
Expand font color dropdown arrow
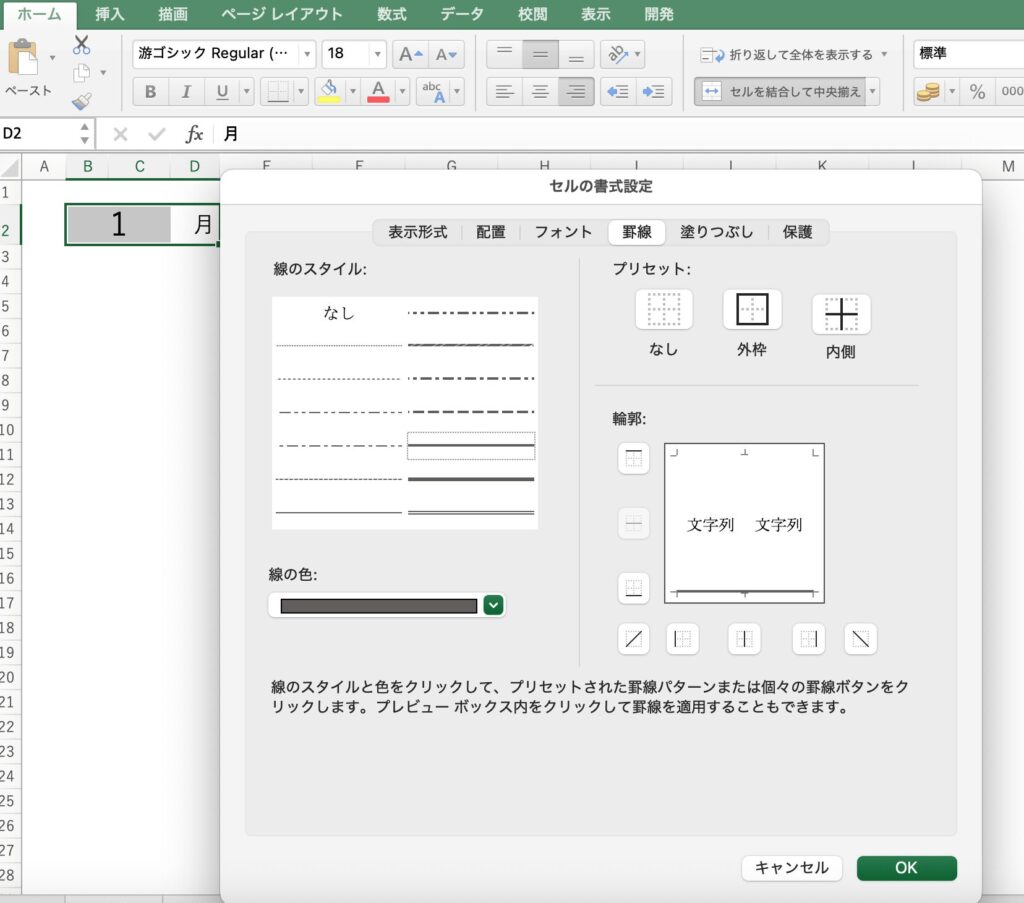(x=402, y=91)
